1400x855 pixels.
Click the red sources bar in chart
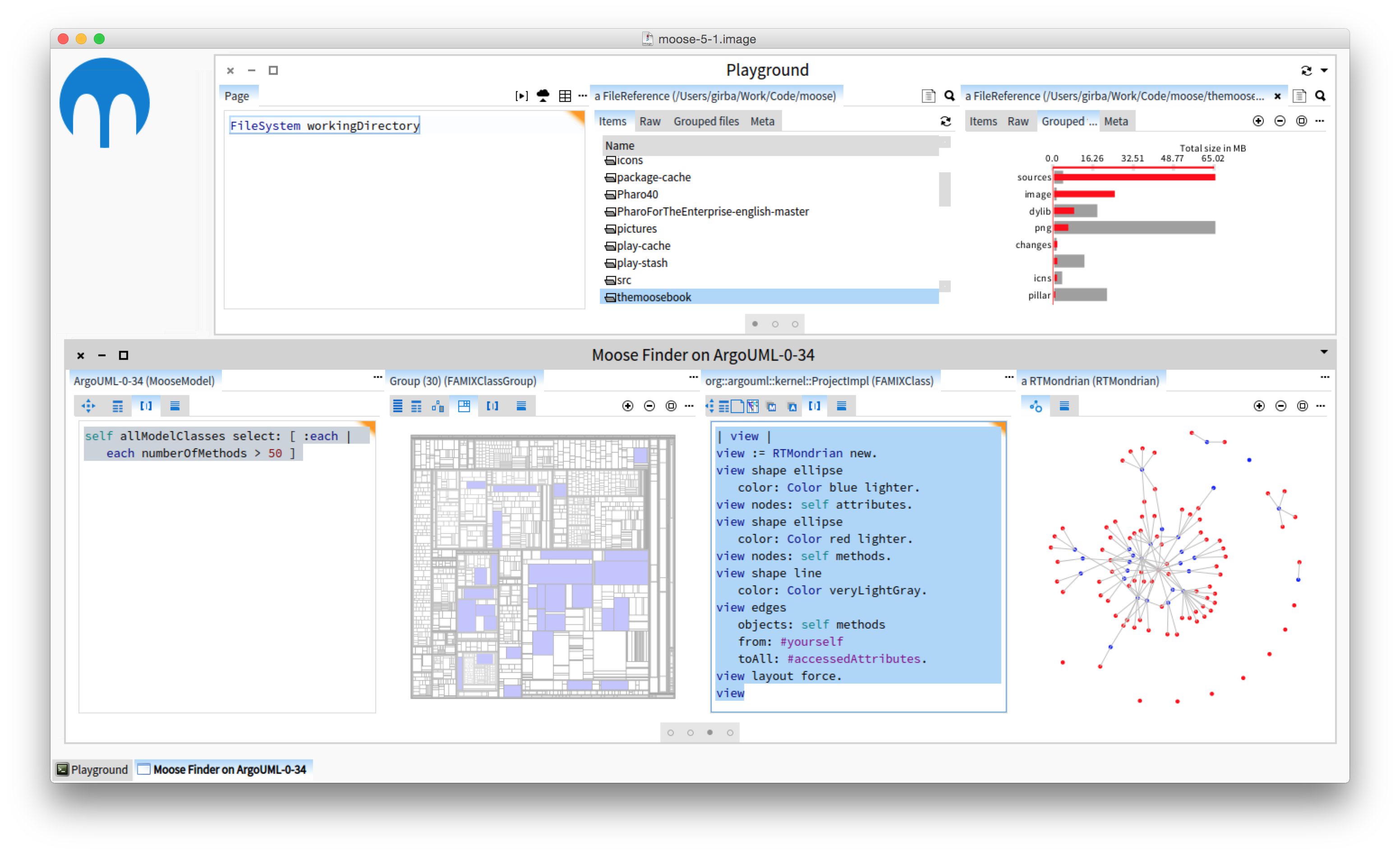coord(1134,177)
